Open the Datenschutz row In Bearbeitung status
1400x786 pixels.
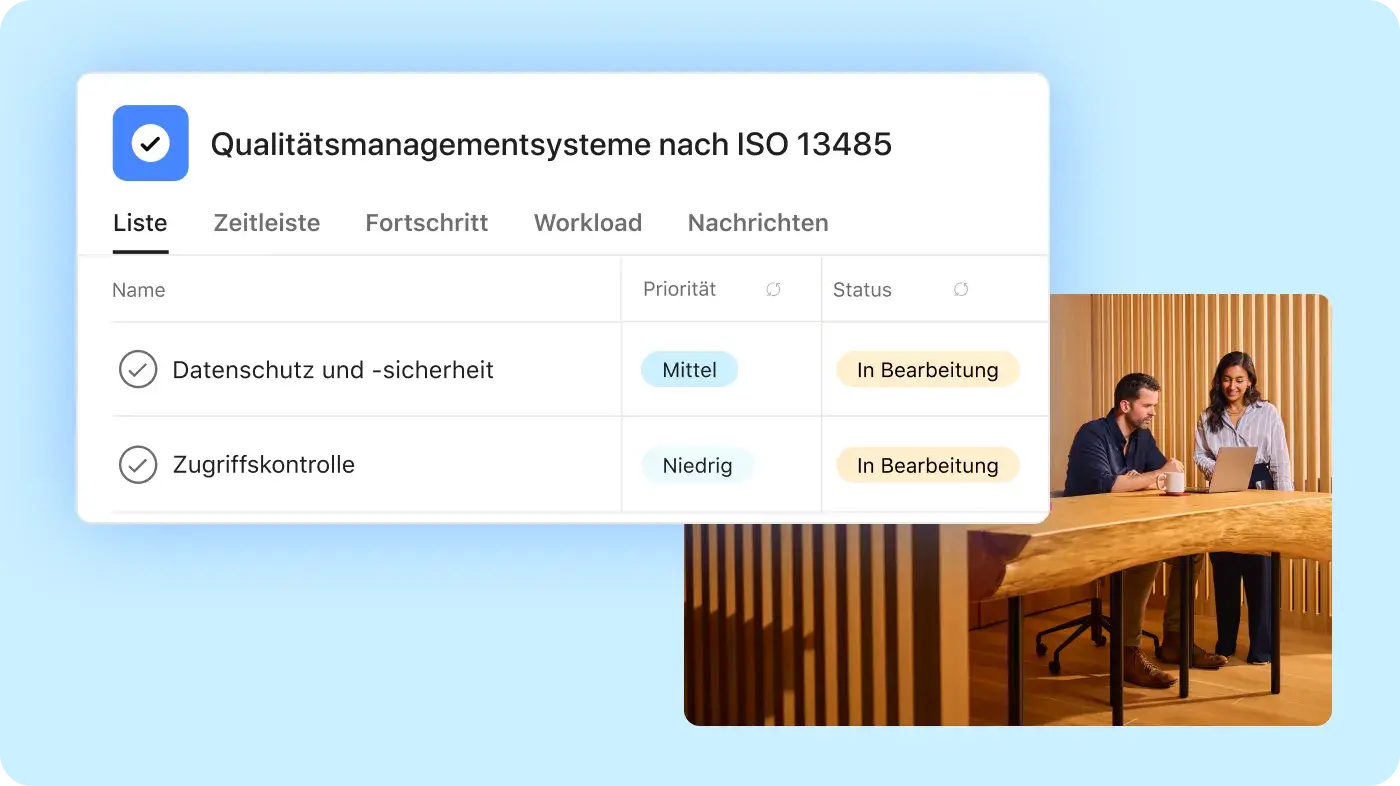click(x=928, y=370)
